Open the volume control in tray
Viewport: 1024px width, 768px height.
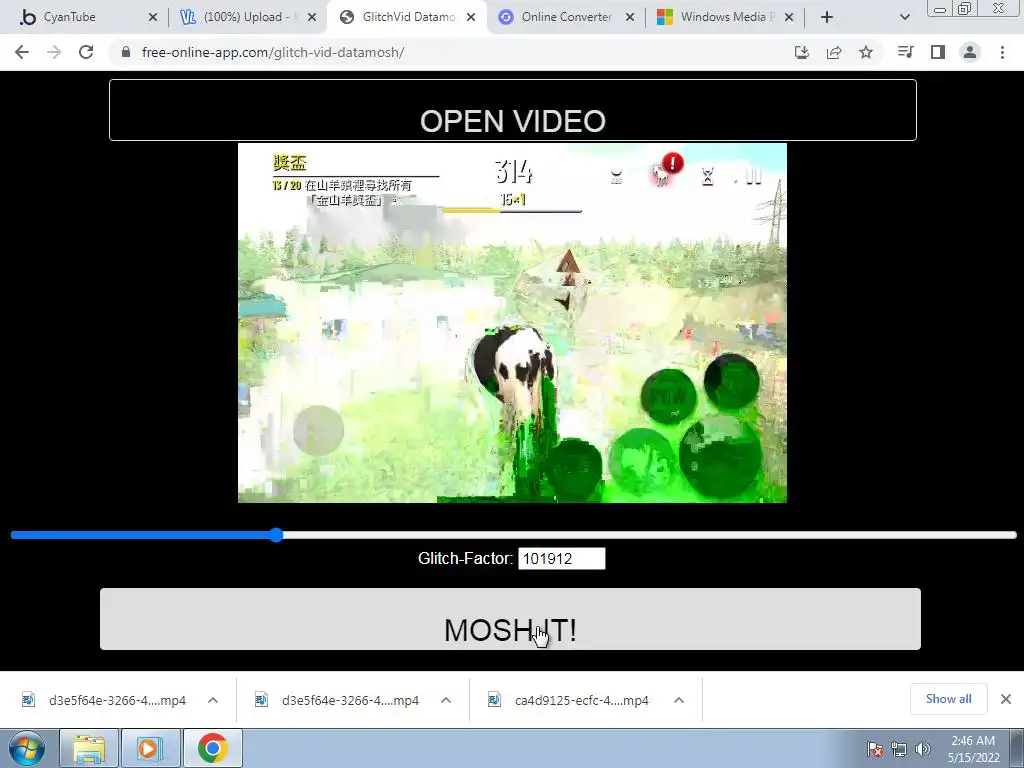[x=922, y=749]
